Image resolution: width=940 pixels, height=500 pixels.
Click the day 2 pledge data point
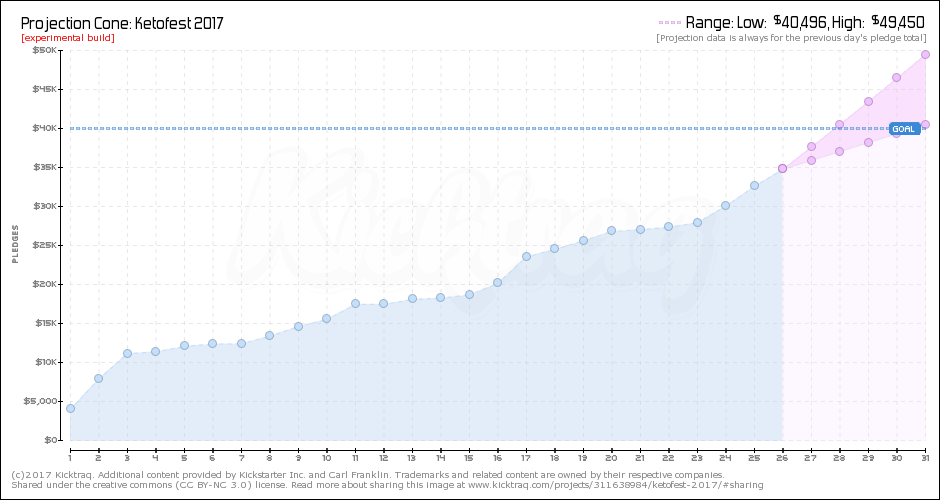(x=98, y=378)
